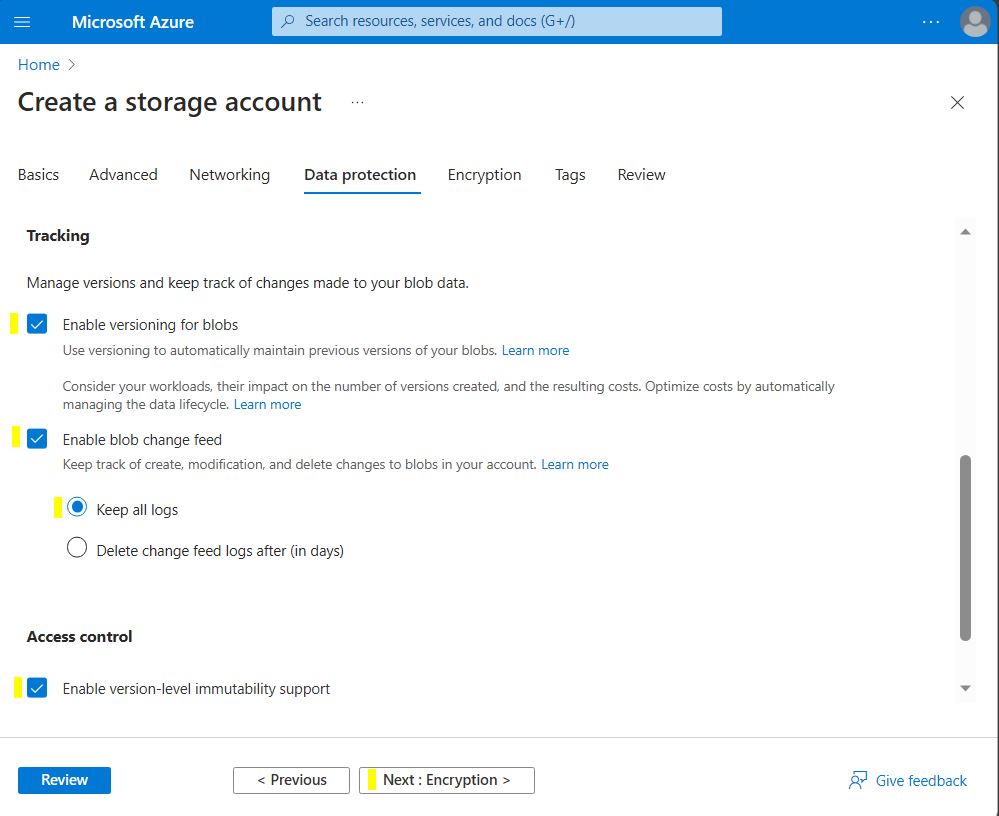Open the top bar ellipsis menu
Image resolution: width=999 pixels, height=816 pixels.
point(931,21)
